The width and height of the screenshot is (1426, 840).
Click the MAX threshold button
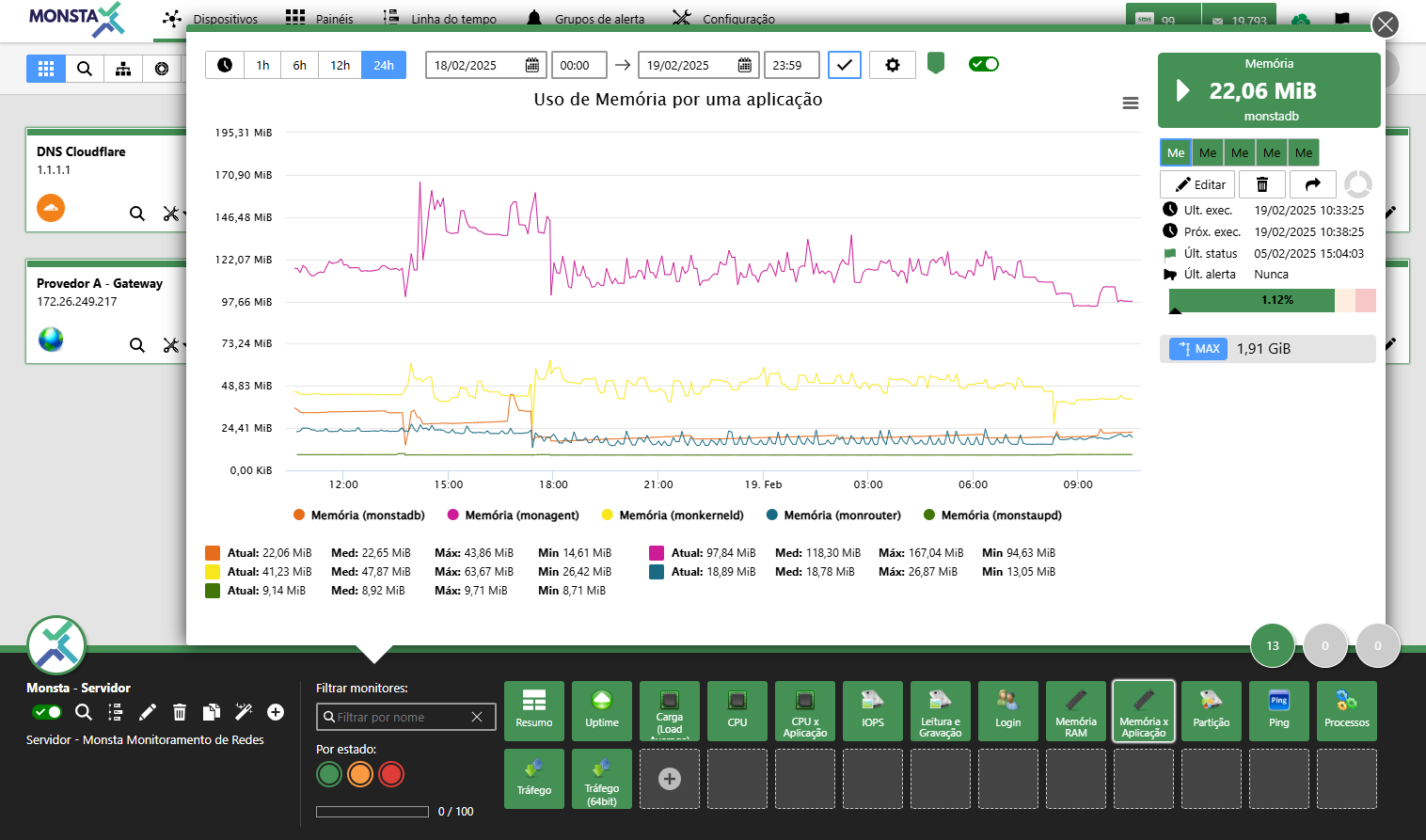(1198, 349)
